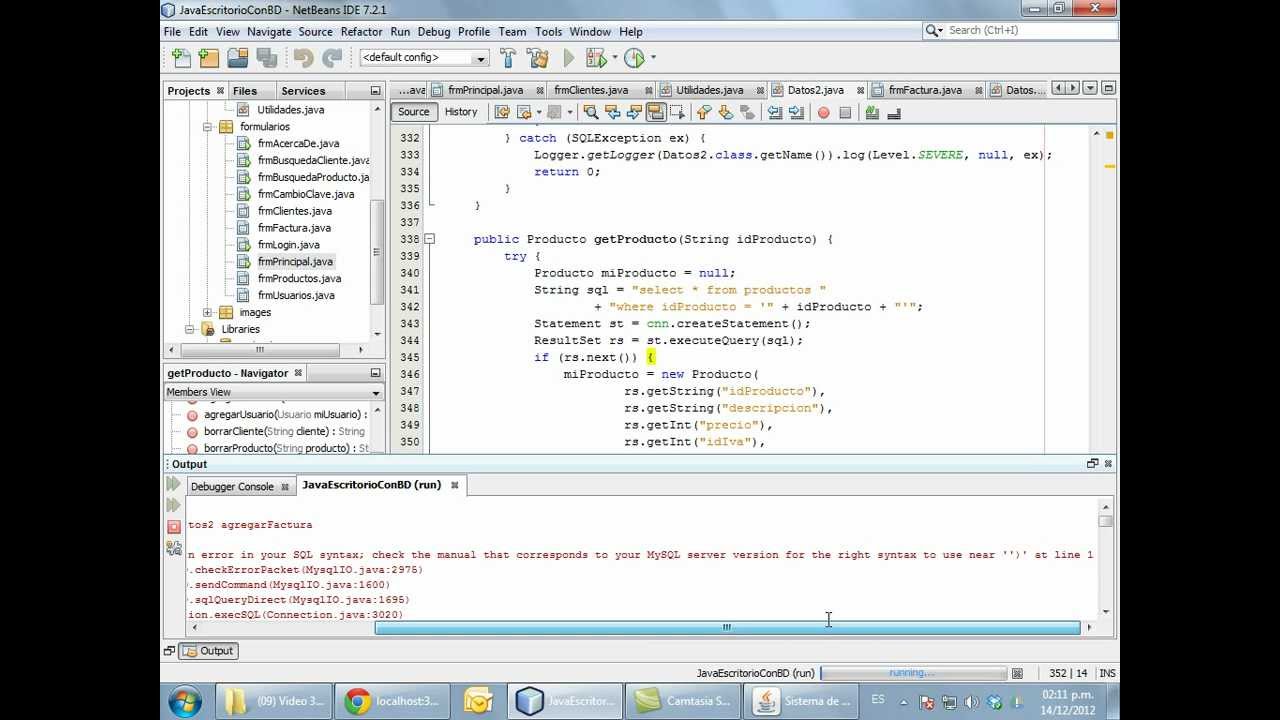Click the New Project toolbar icon

209,58
